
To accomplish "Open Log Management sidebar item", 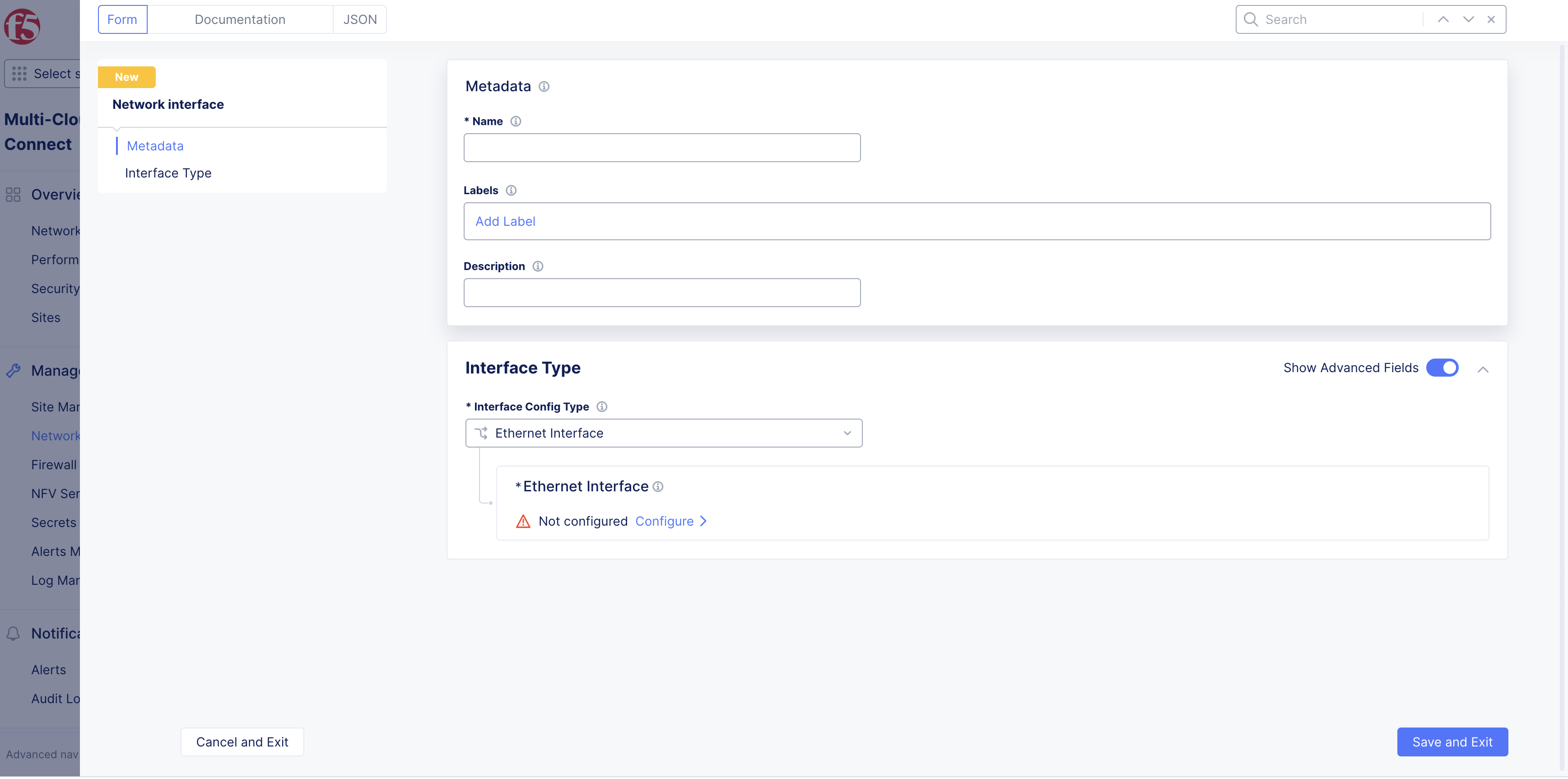I will (56, 580).
